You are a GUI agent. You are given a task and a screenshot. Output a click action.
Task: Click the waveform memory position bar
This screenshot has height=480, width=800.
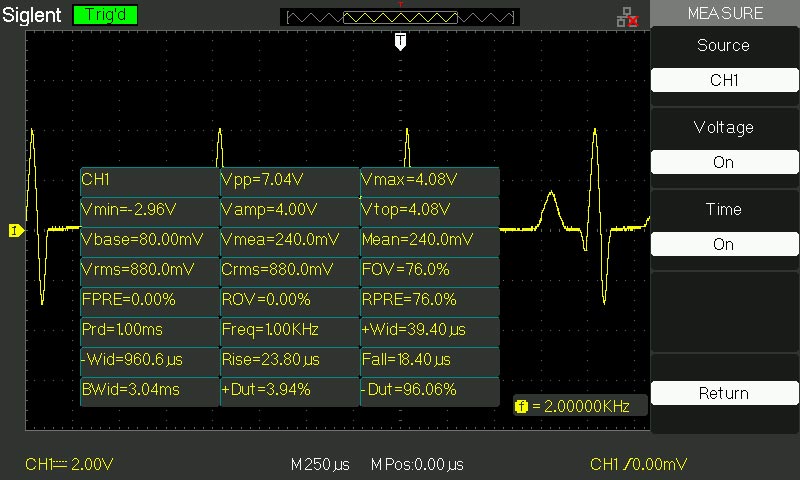(400, 17)
